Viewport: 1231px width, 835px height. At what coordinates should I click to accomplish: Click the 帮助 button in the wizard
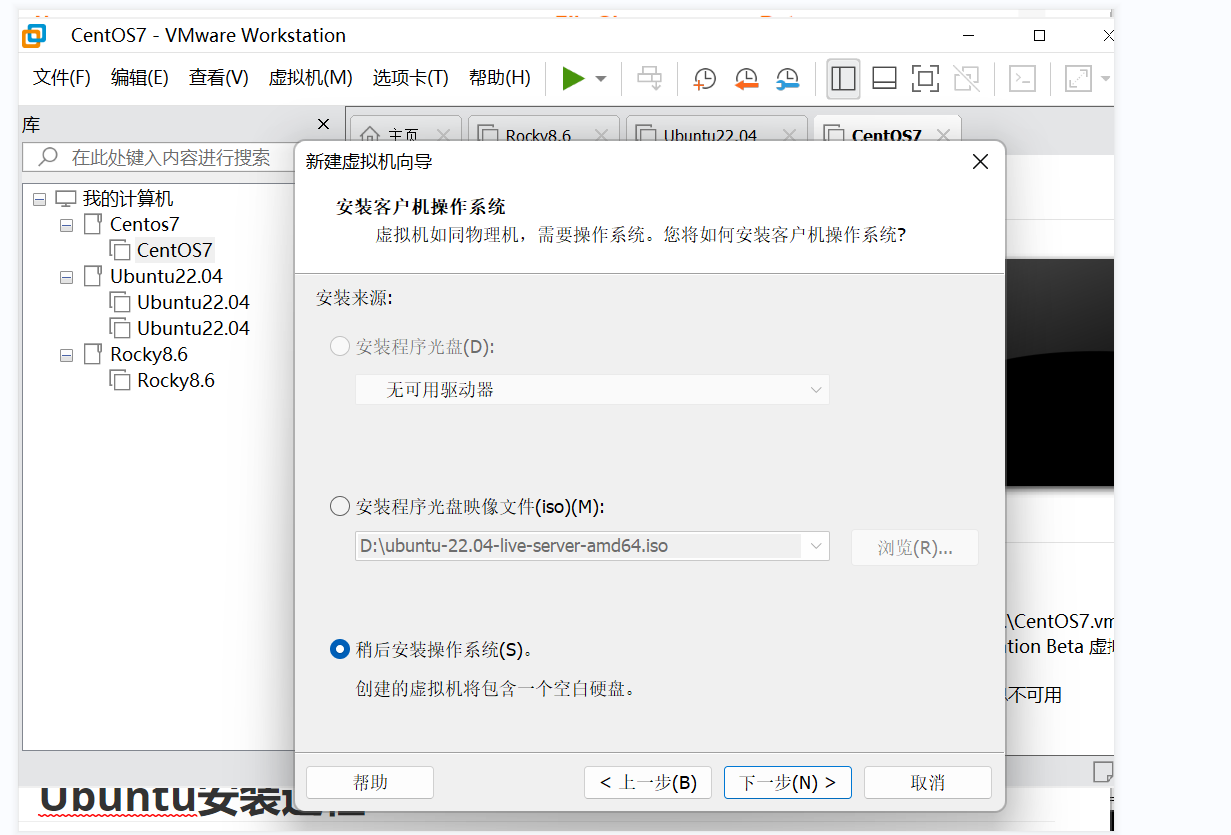[370, 782]
